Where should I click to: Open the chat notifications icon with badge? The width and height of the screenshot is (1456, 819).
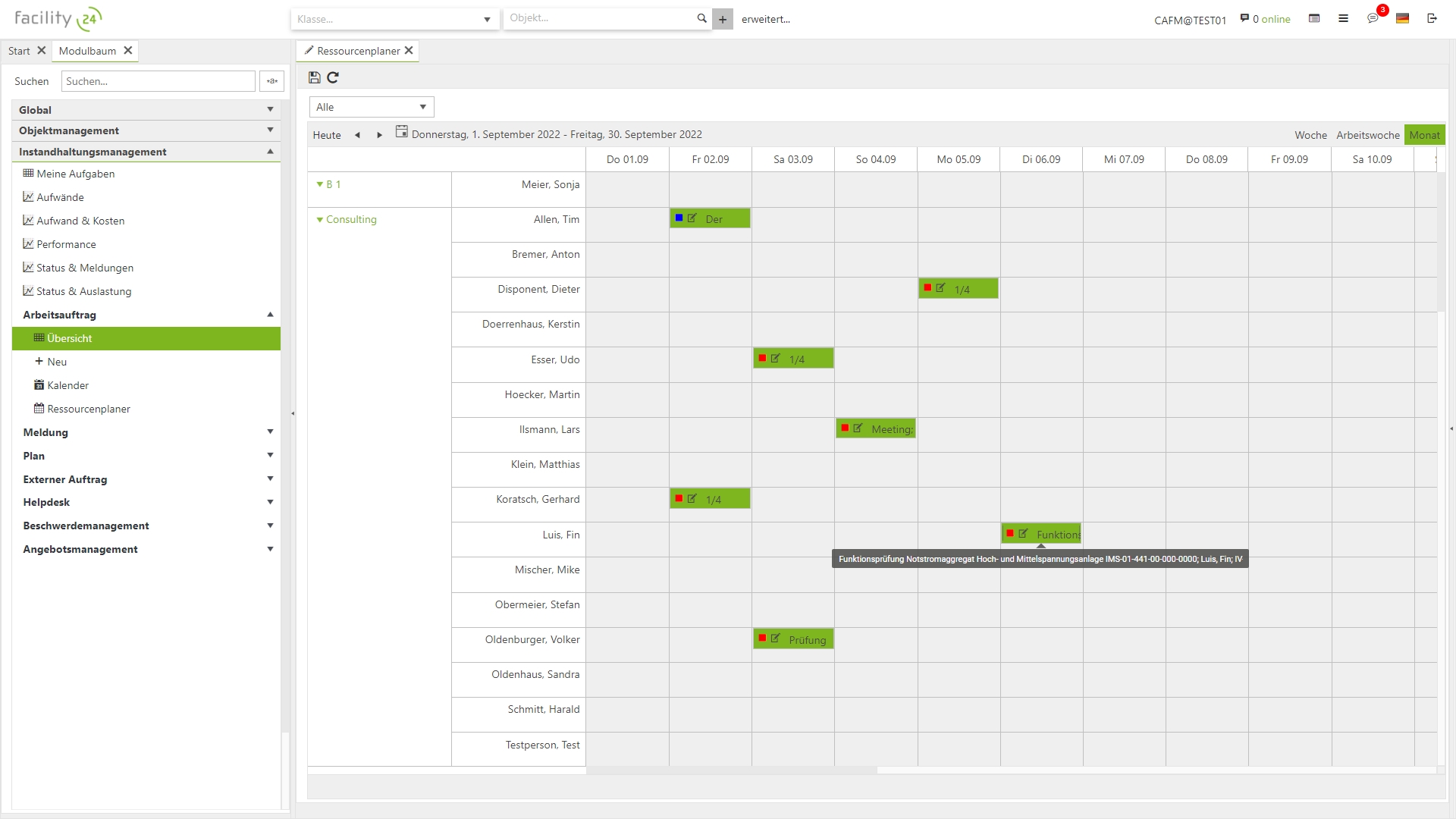1373,18
